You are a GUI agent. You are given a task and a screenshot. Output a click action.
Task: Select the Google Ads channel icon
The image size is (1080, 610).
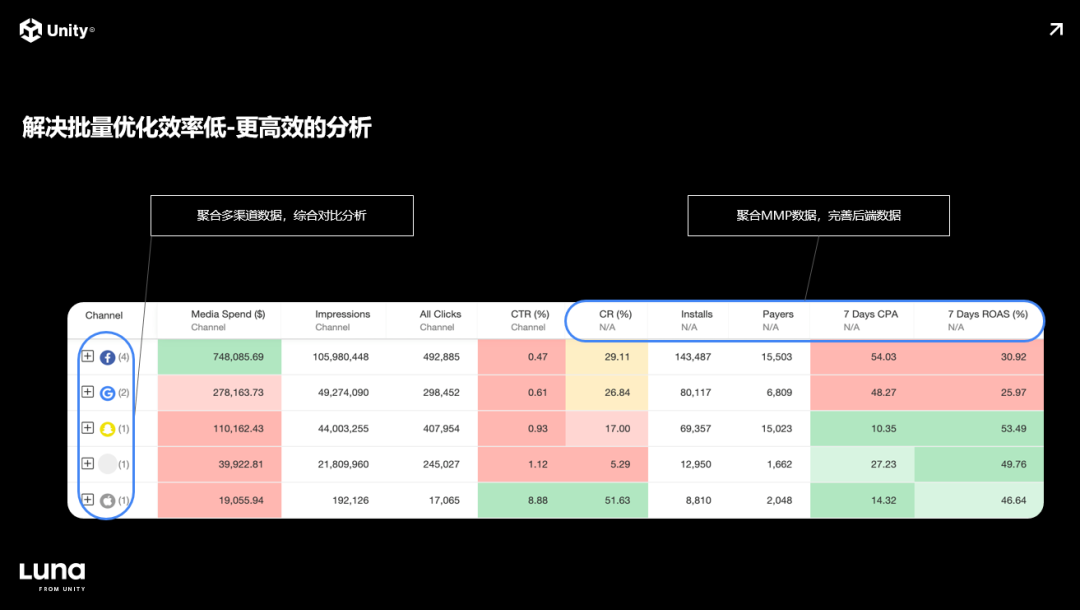click(x=107, y=392)
